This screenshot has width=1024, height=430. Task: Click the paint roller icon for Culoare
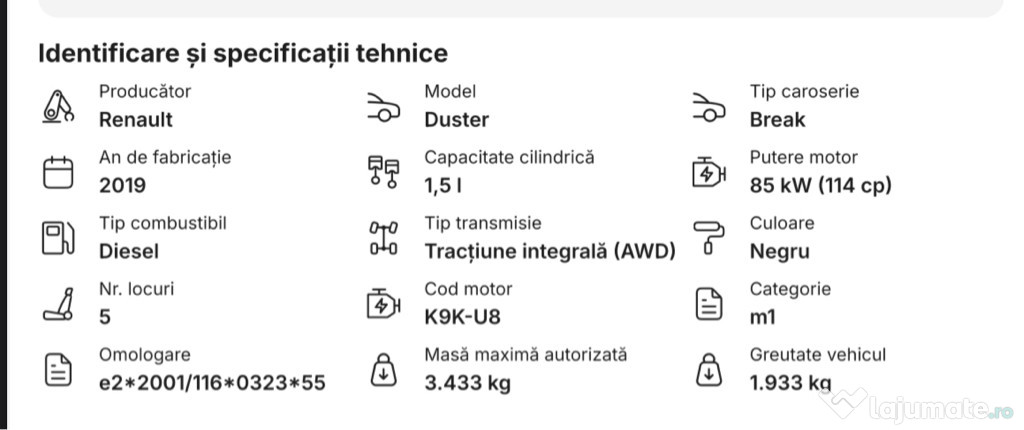click(x=709, y=238)
